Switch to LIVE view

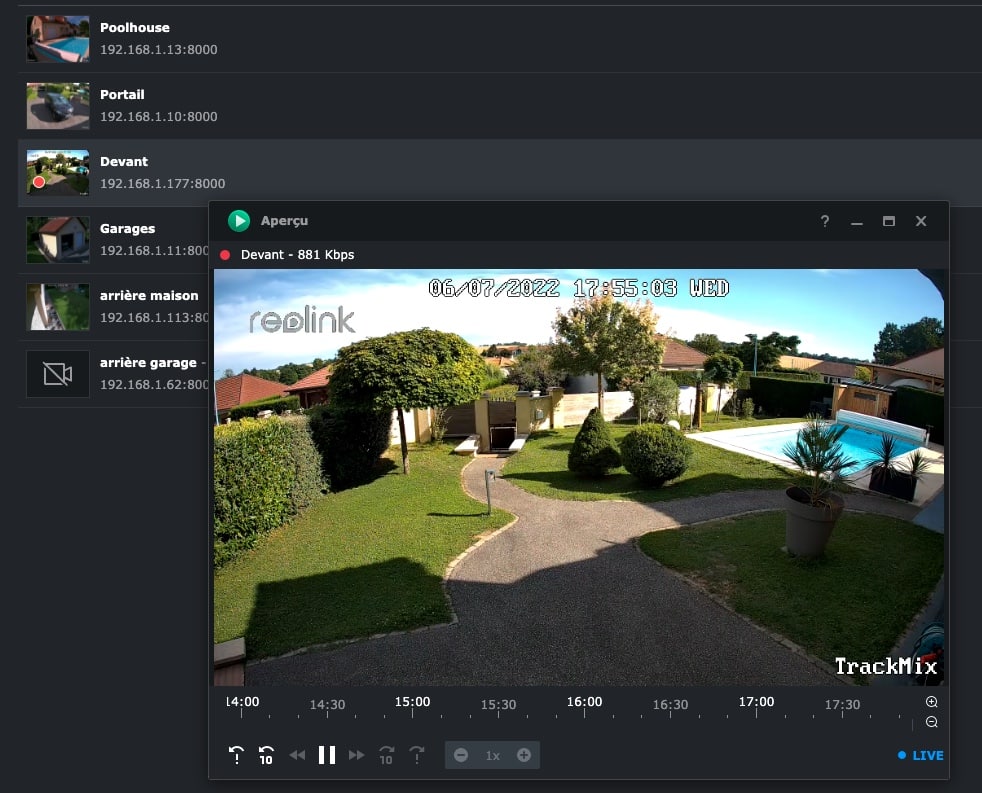pyautogui.click(x=921, y=755)
